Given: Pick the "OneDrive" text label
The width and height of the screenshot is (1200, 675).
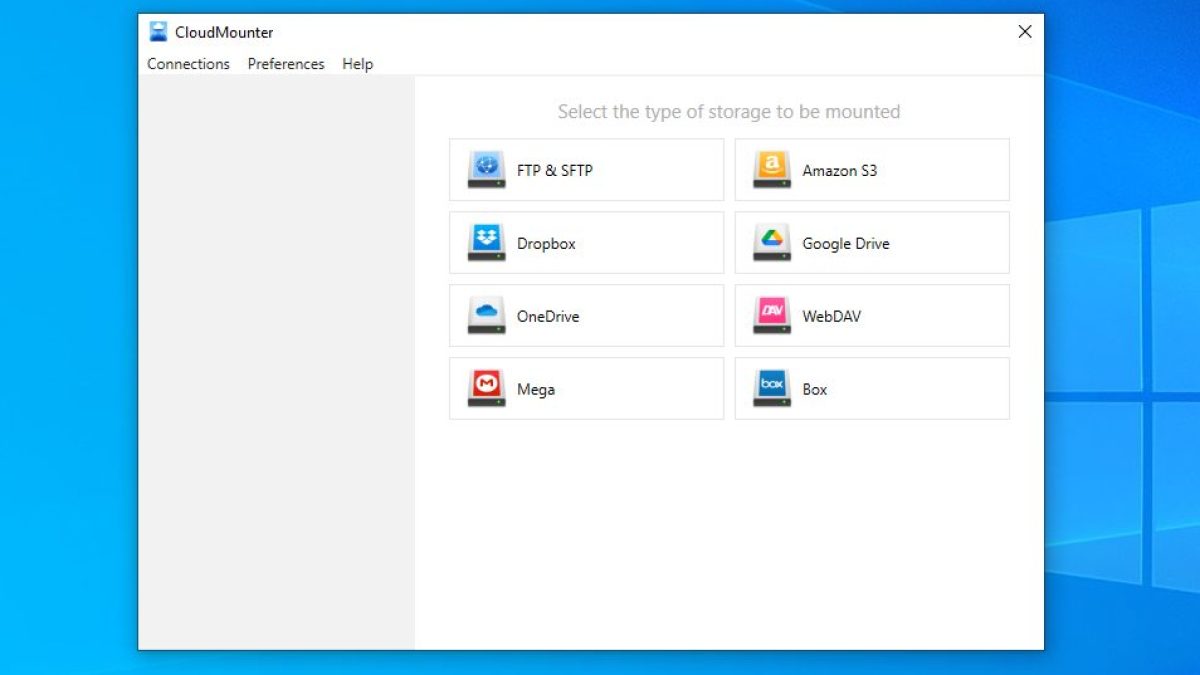Looking at the screenshot, I should click(547, 317).
